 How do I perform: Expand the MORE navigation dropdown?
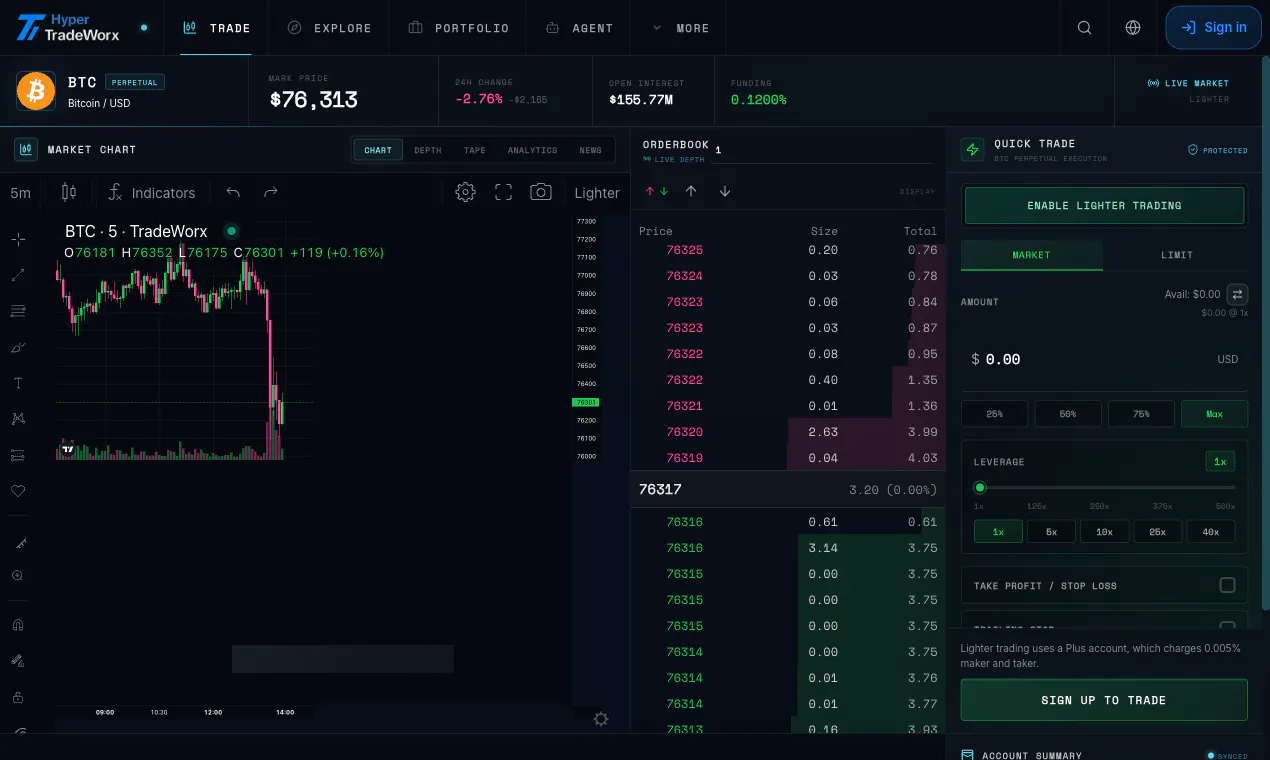[680, 28]
